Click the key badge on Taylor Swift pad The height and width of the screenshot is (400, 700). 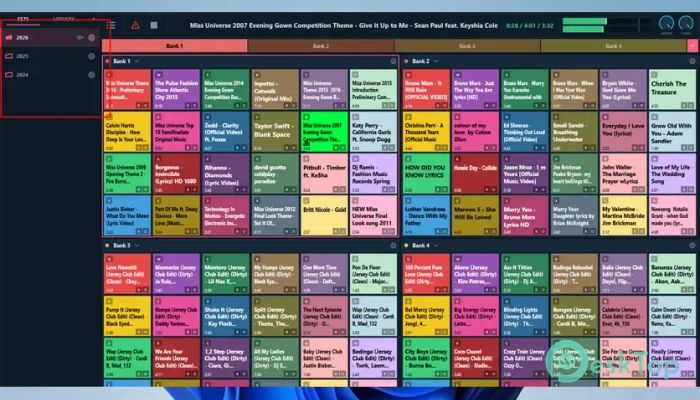click(257, 117)
